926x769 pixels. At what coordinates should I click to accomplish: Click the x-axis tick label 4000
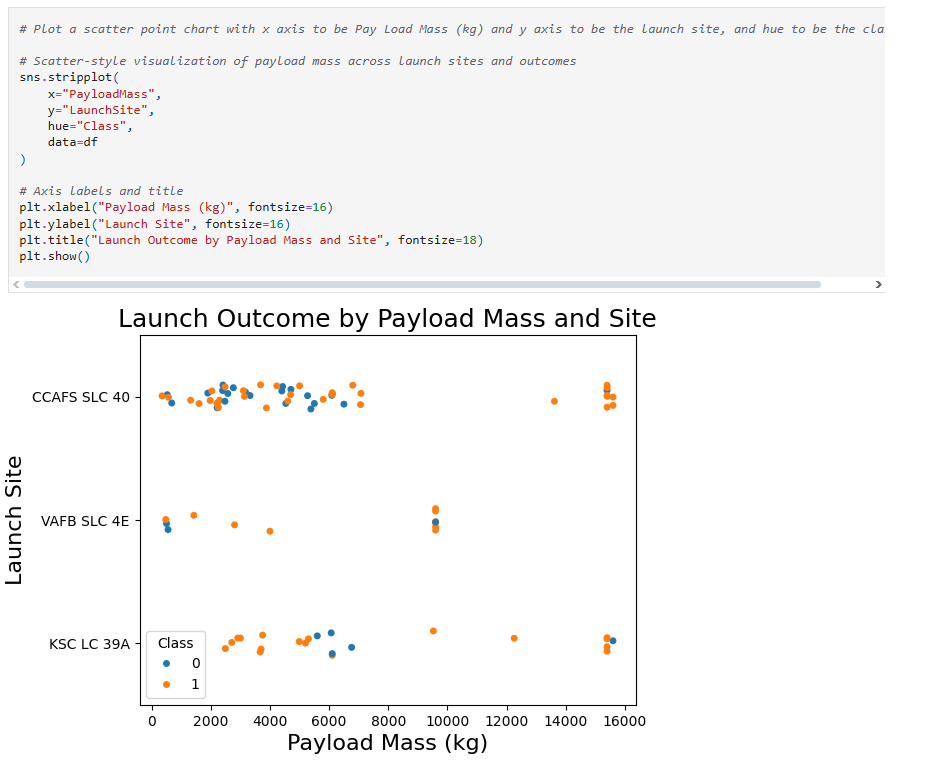click(x=270, y=721)
